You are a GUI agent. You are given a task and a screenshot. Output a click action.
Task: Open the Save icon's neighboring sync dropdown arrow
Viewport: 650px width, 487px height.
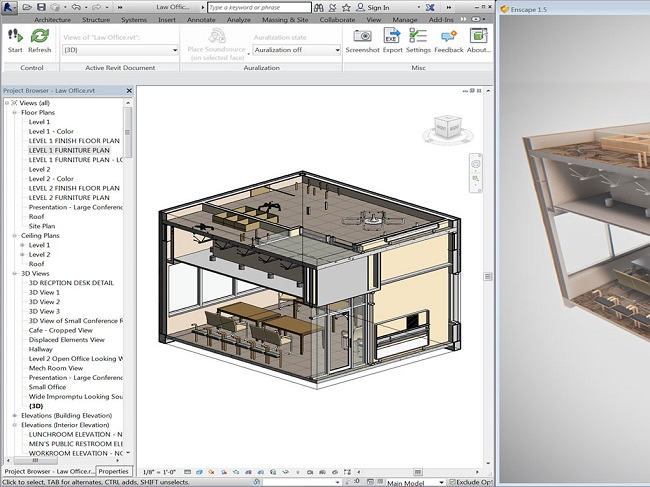66,7
